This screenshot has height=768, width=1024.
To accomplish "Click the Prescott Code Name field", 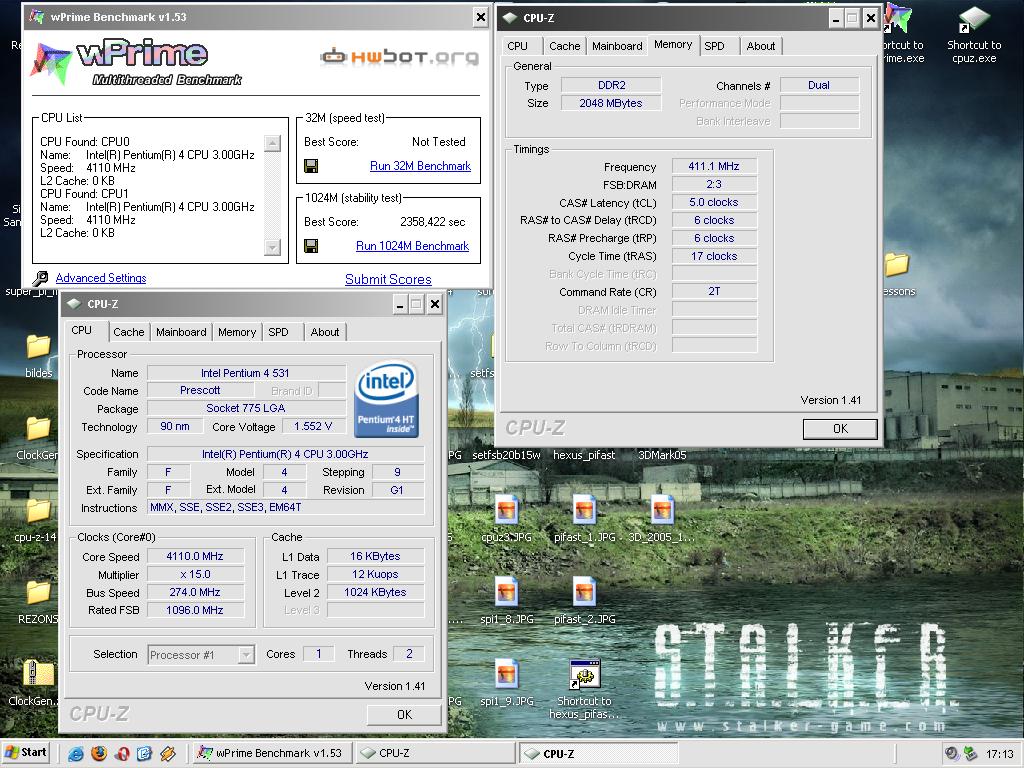I will click(x=200, y=391).
